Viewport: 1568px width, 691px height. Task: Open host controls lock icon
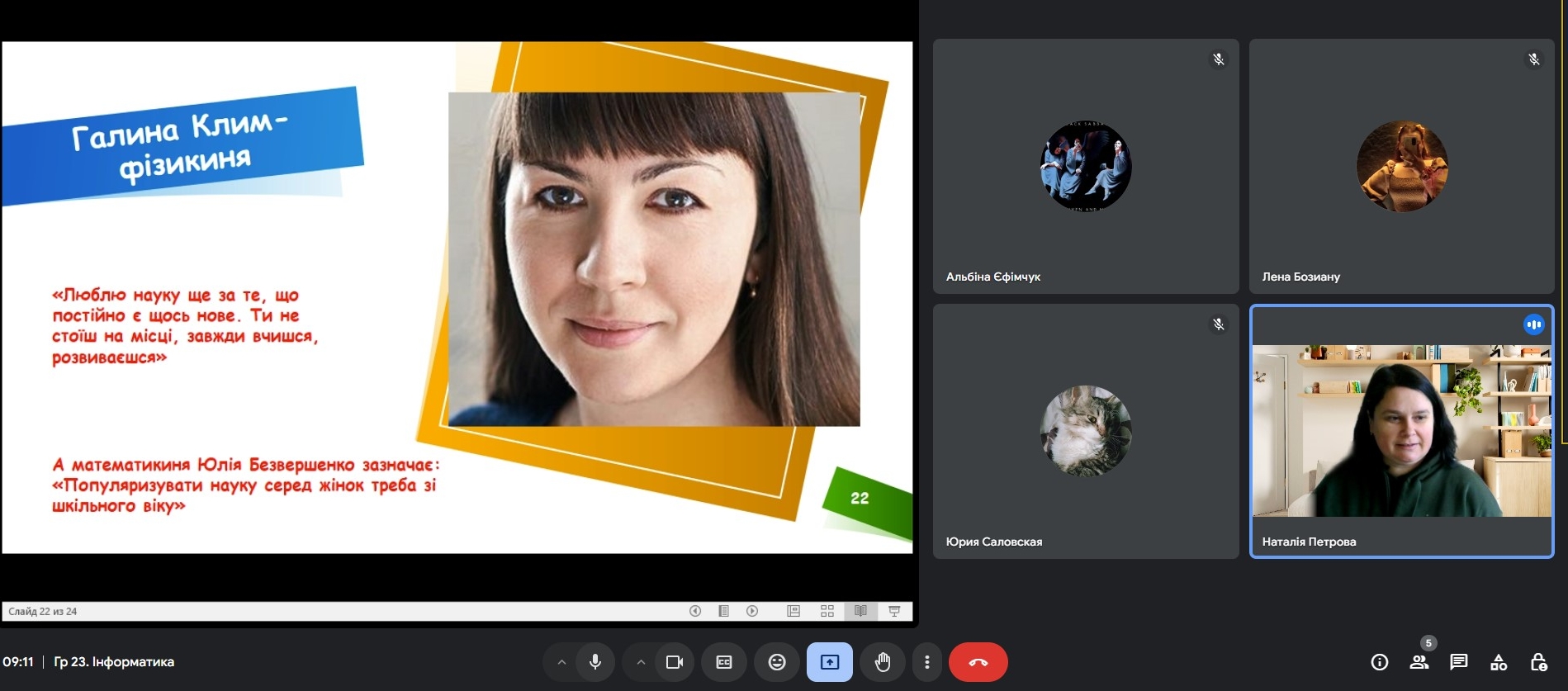tap(1537, 662)
